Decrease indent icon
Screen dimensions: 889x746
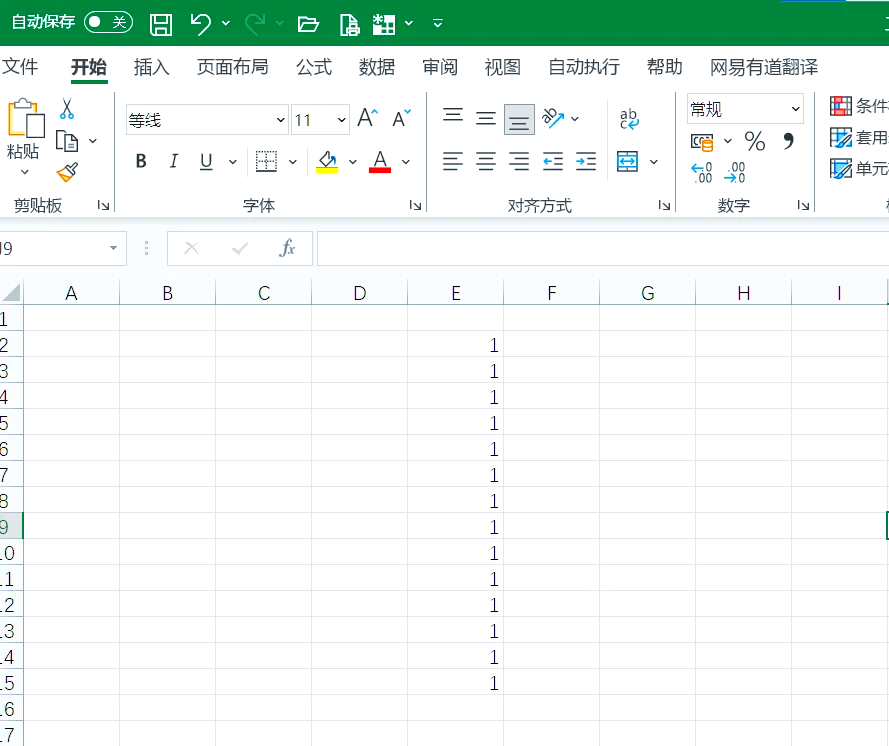553,162
